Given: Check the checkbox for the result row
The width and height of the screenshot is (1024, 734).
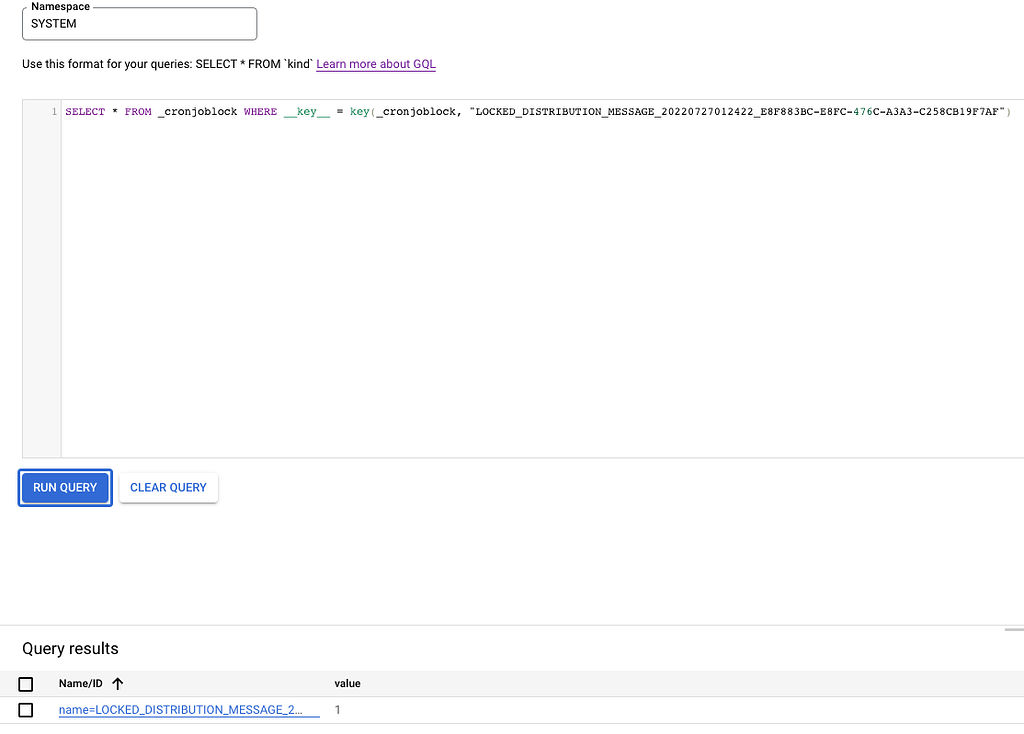Looking at the screenshot, I should [x=26, y=710].
